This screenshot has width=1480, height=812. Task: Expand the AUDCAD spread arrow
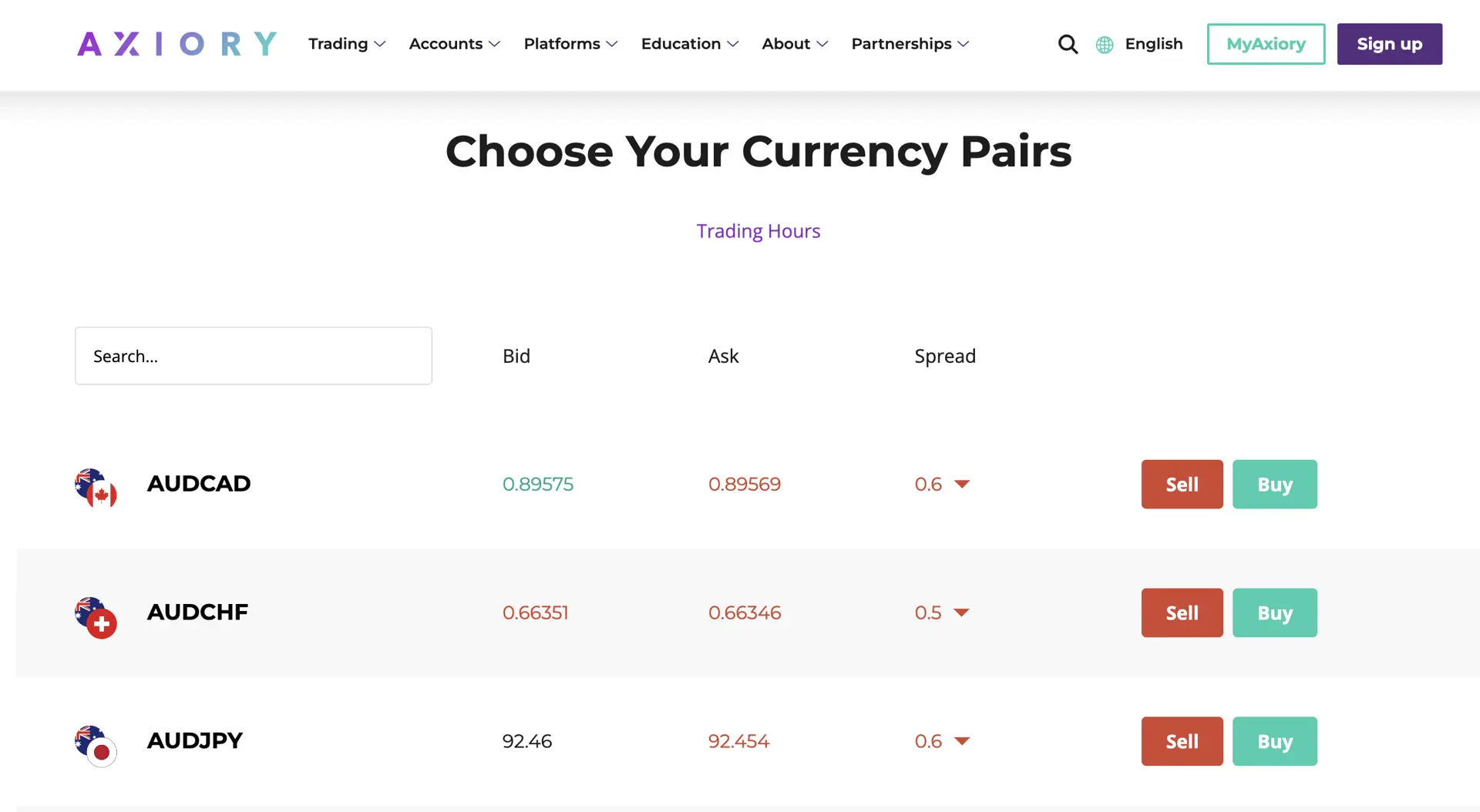962,484
